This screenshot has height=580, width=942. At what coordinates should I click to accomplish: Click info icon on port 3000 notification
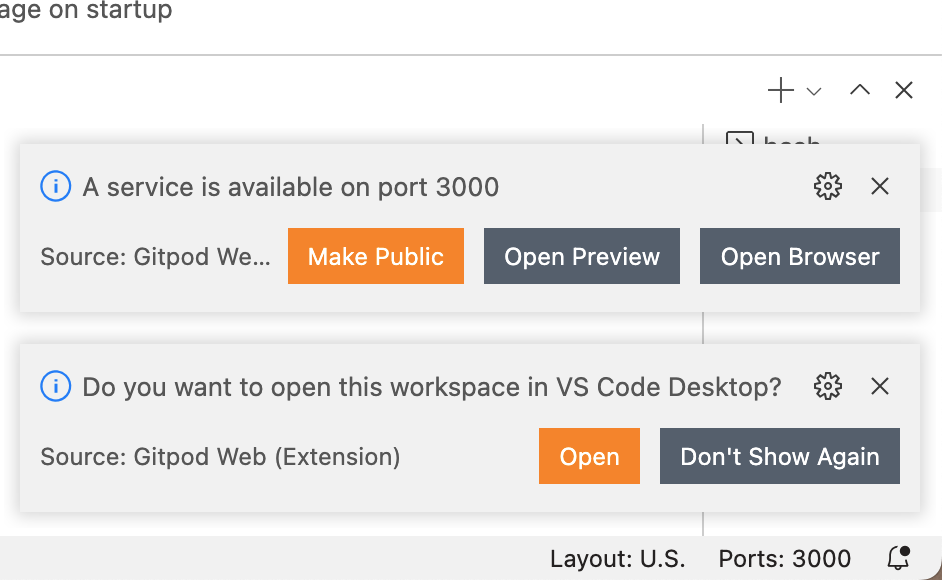tap(56, 186)
